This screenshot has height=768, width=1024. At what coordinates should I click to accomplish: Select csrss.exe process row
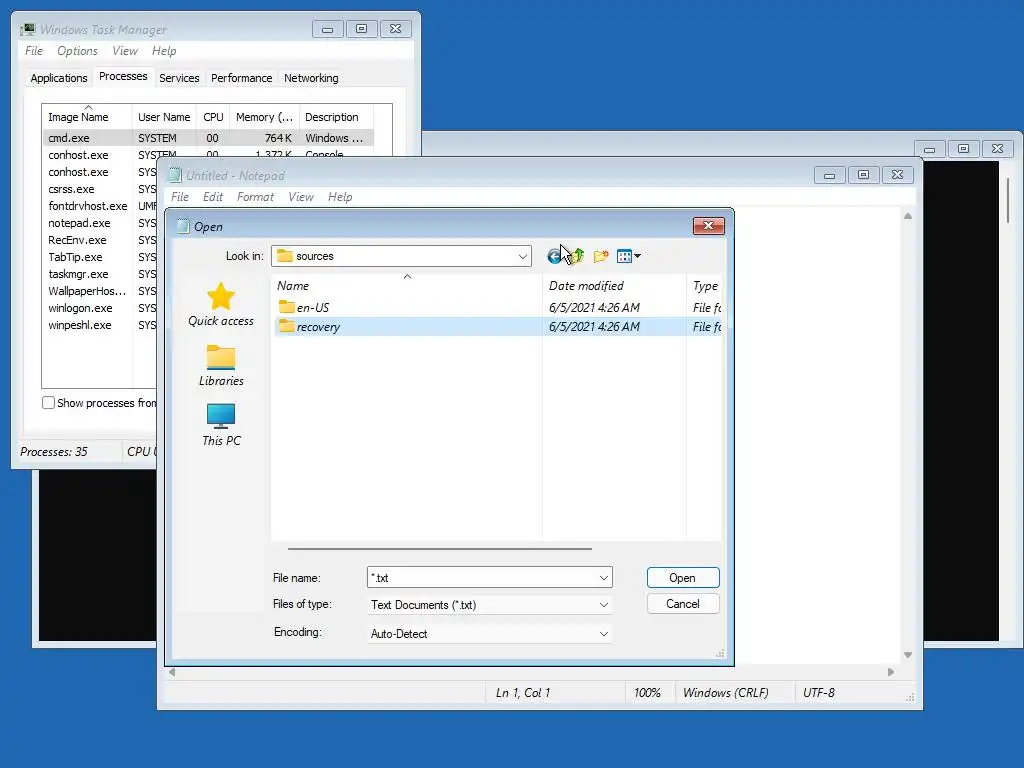[x=100, y=189]
